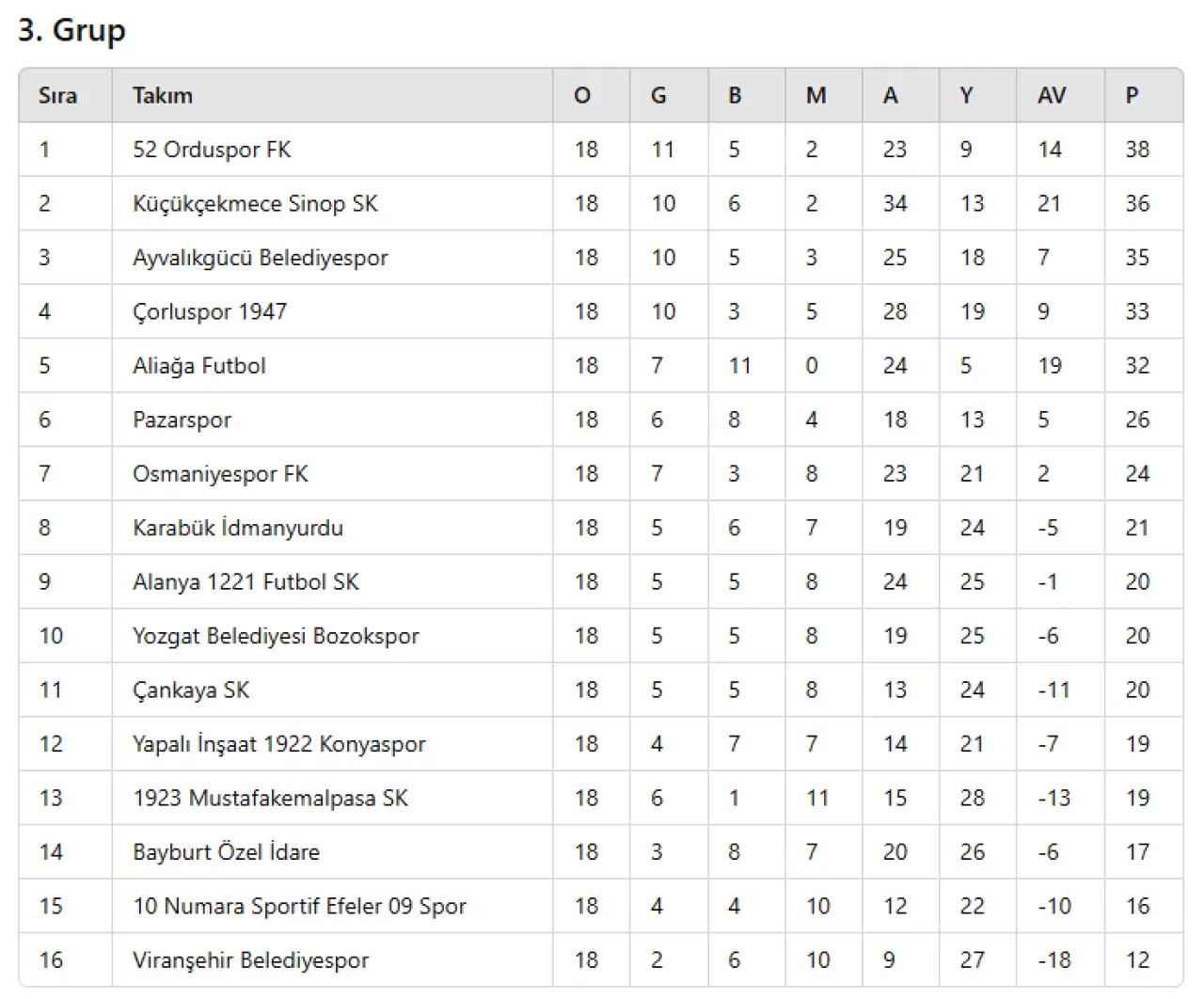Screen dimensions: 1204x999
Task: Click Viranşehir Belediyespor team name
Action: coord(250,961)
